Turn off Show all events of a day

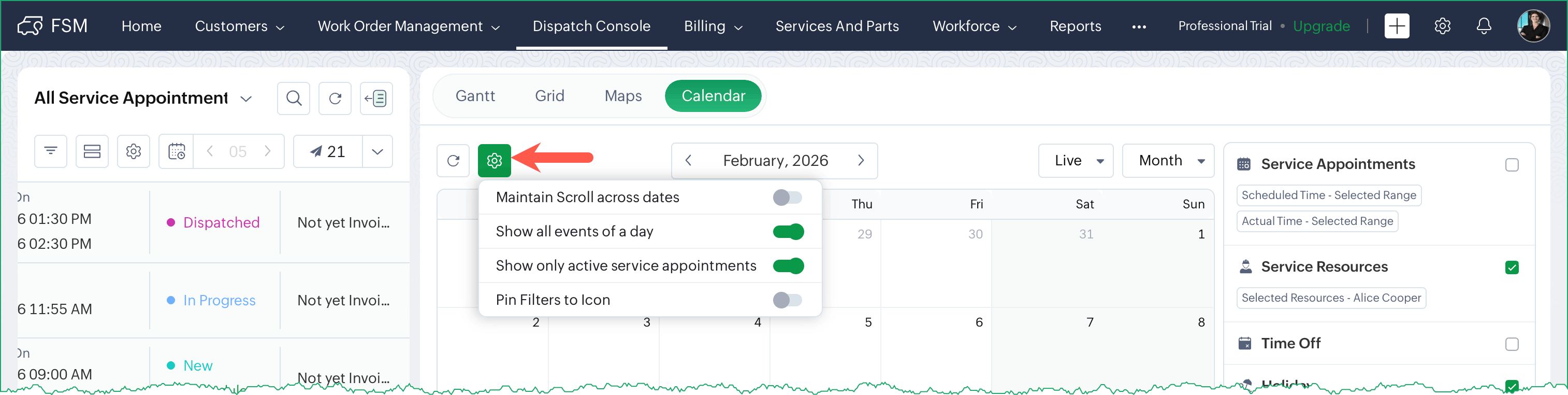pos(788,232)
